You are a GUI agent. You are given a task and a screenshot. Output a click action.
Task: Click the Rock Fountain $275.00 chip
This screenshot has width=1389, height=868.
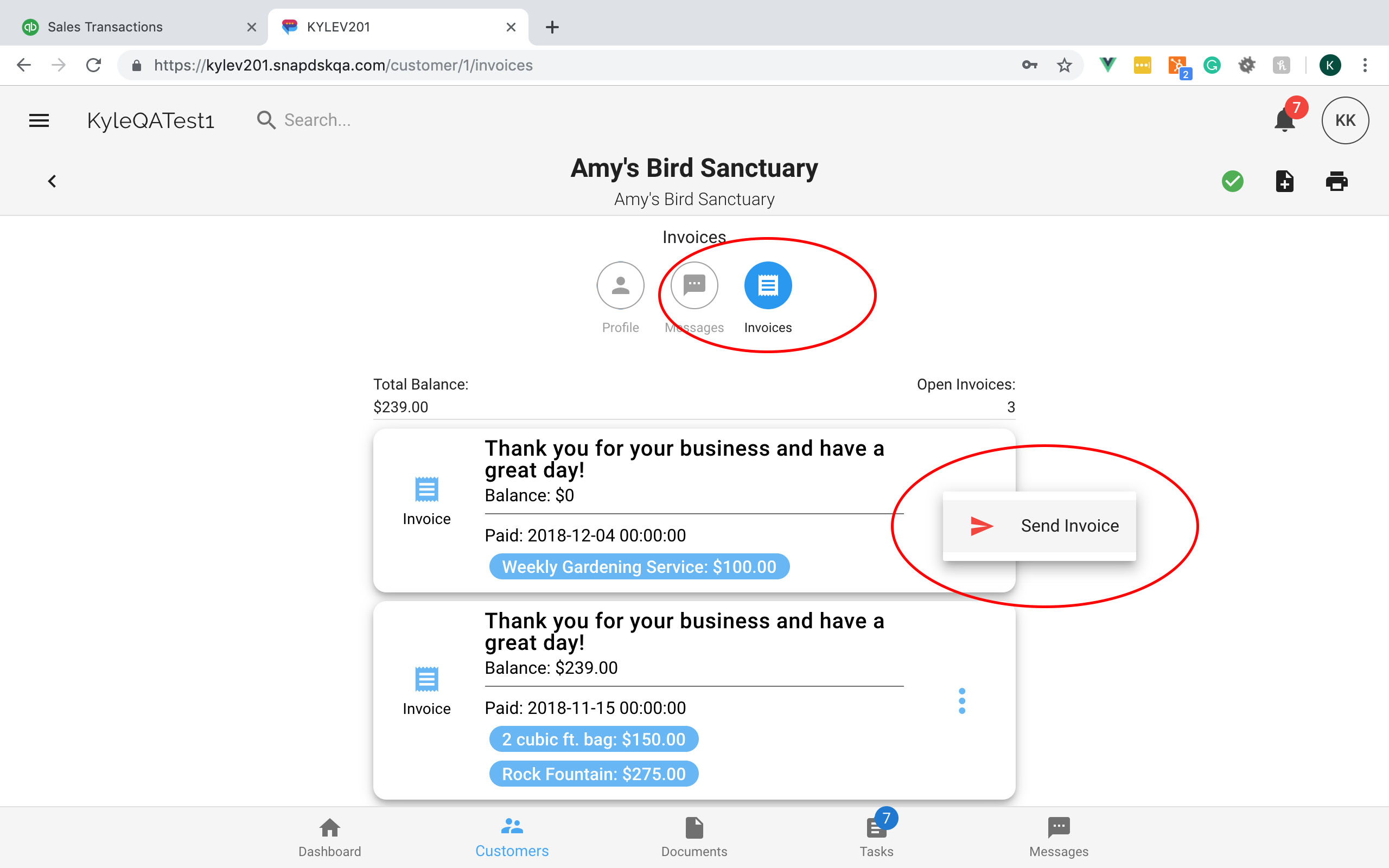pyautogui.click(x=594, y=774)
